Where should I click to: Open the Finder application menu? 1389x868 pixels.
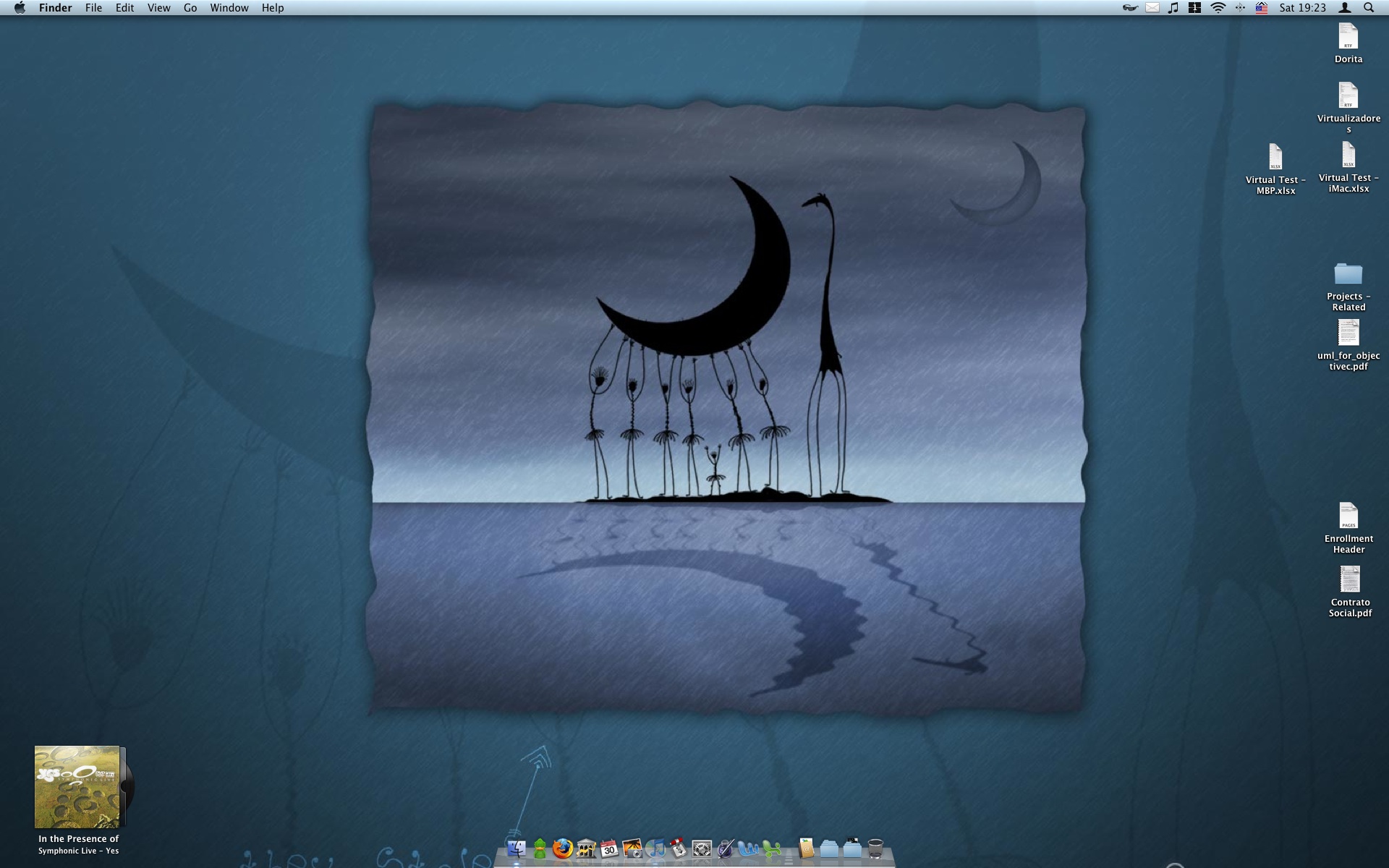point(56,8)
